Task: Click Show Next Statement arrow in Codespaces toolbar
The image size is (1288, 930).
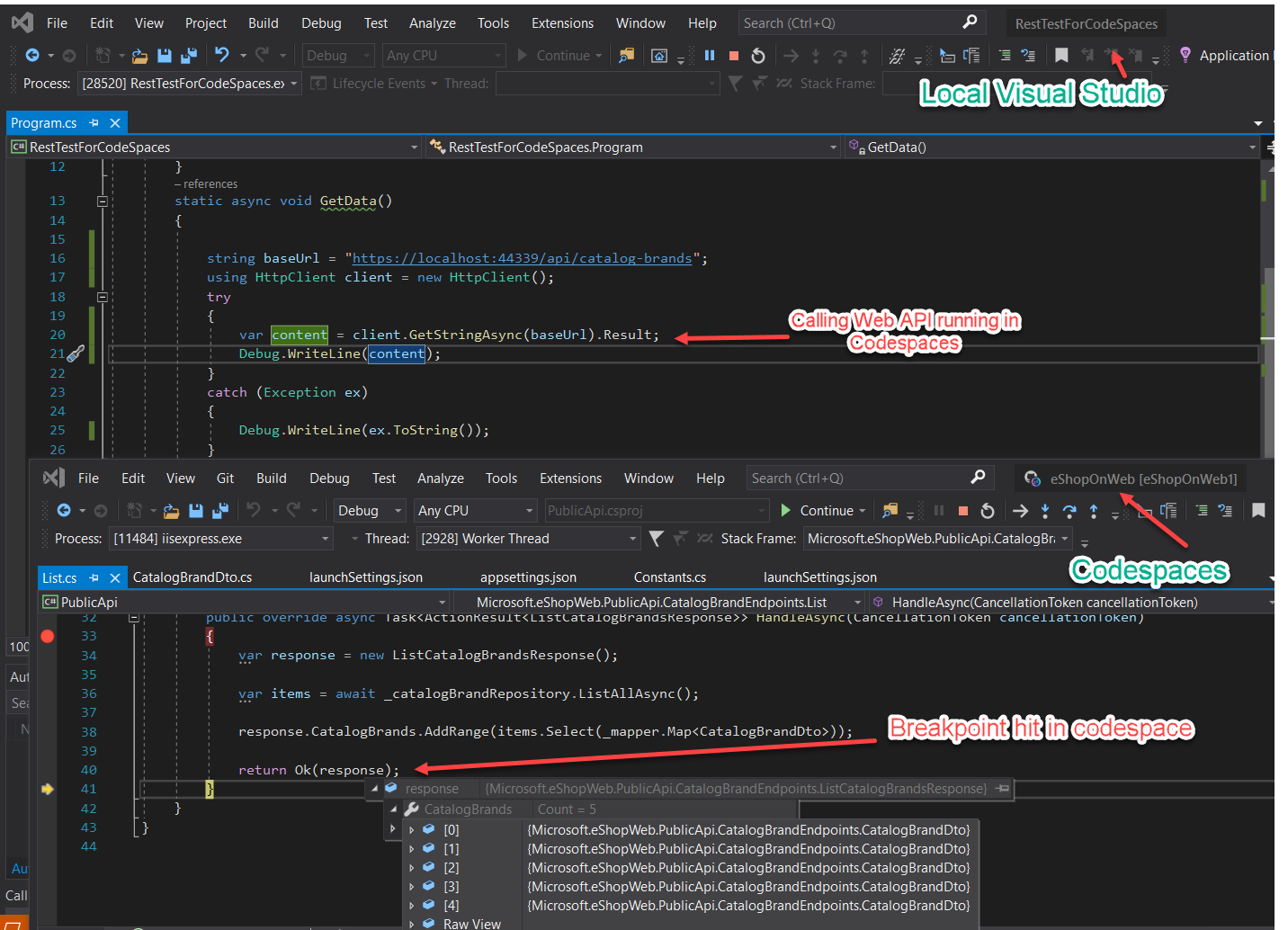Action: tap(1020, 511)
